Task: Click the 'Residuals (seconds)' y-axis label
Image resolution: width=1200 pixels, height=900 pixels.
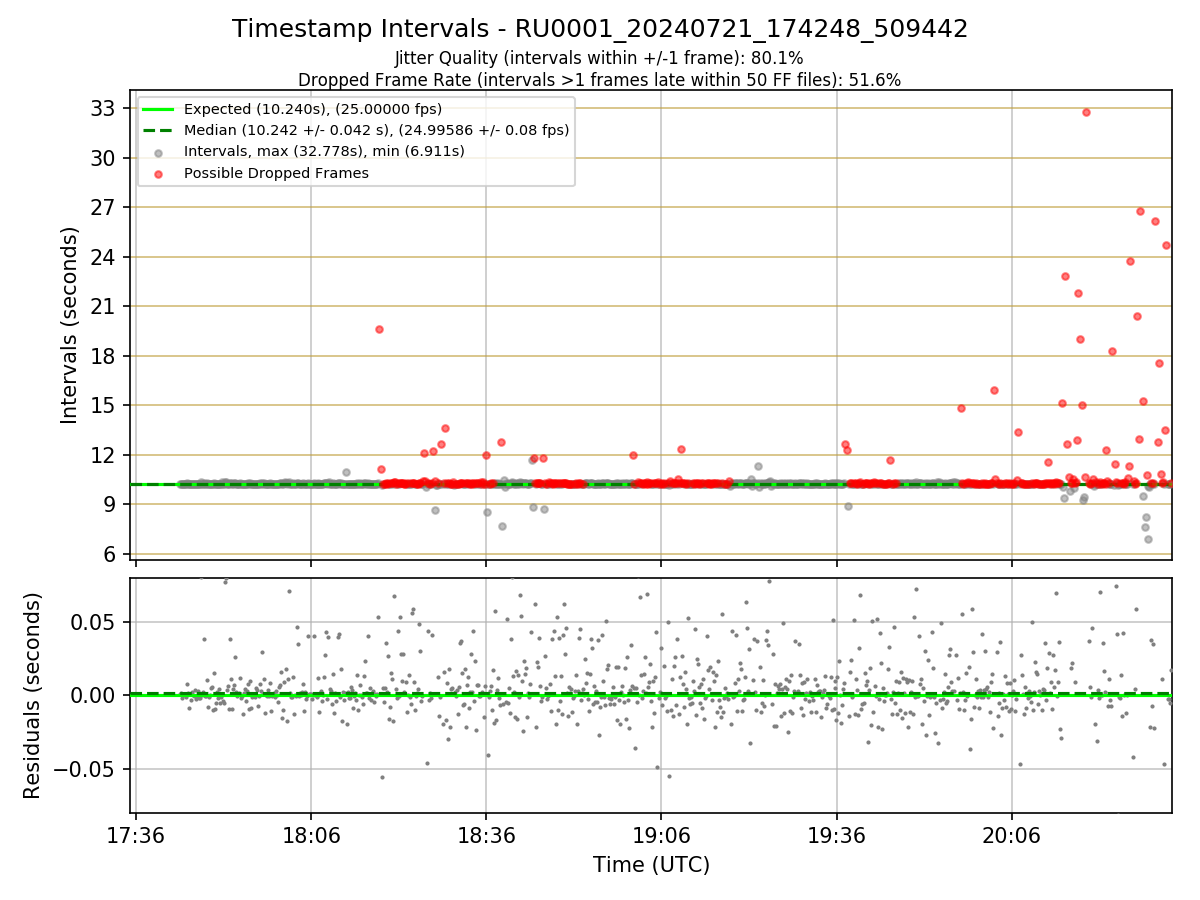Action: tap(33, 696)
